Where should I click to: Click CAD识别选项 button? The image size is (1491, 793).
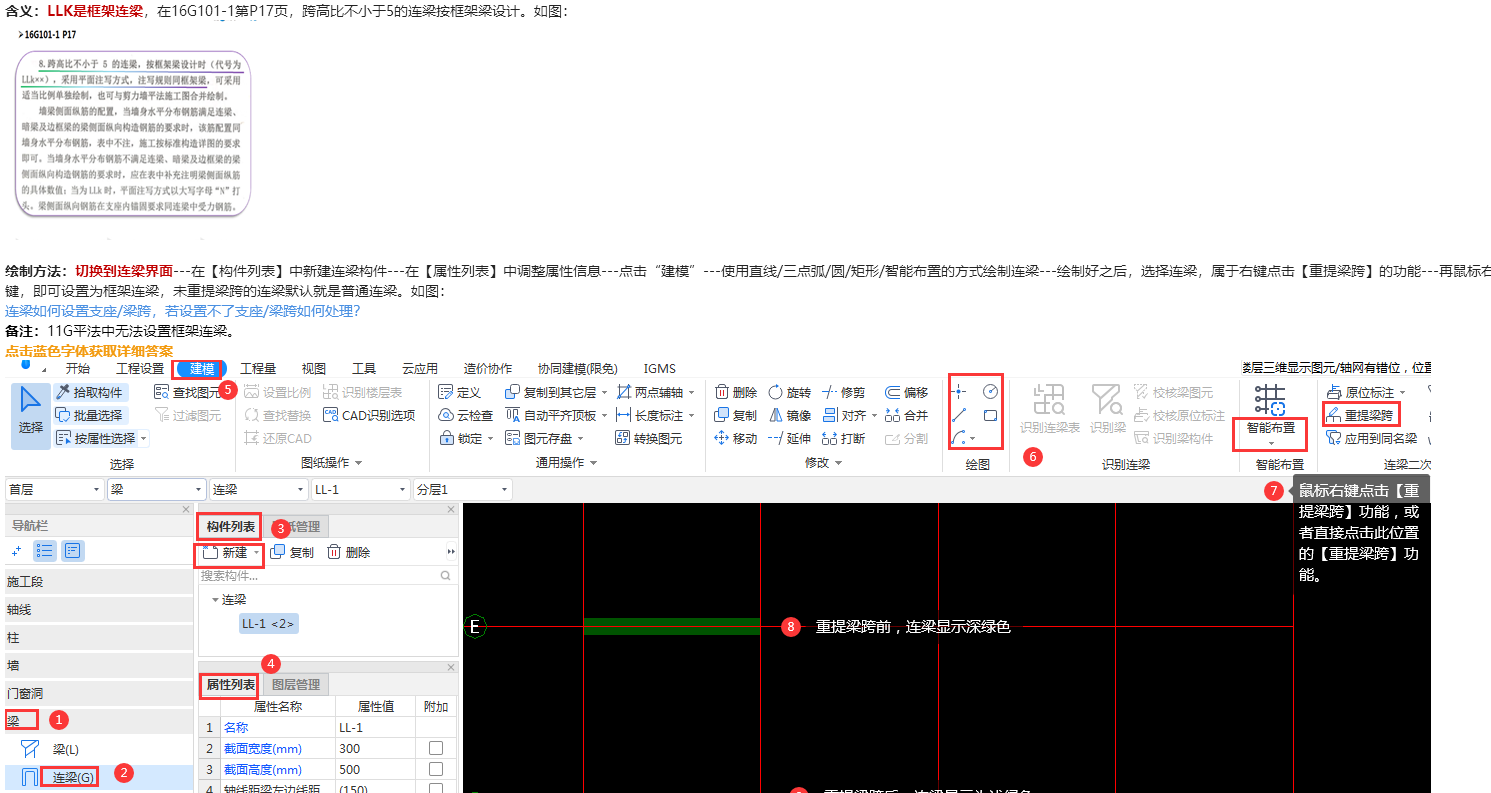click(x=368, y=415)
